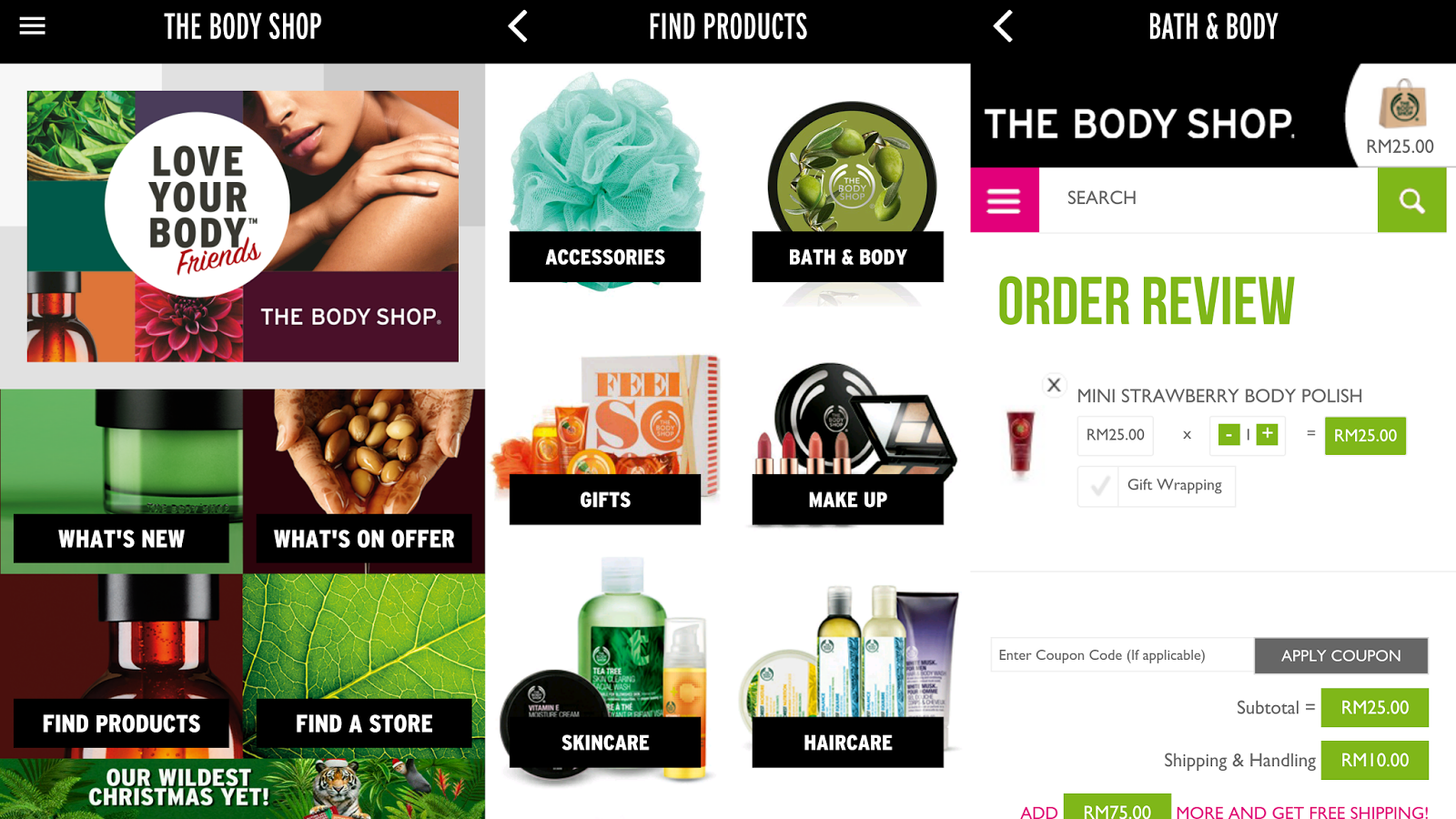Remove Mini Strawberry Body Polish with X icon
Image resolution: width=1456 pixels, height=819 pixels.
(x=1054, y=385)
